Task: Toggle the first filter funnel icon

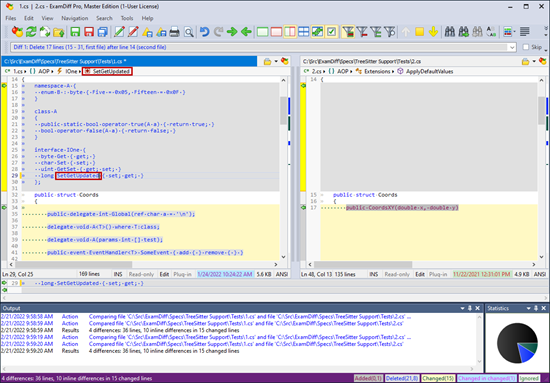Action: pos(348,32)
